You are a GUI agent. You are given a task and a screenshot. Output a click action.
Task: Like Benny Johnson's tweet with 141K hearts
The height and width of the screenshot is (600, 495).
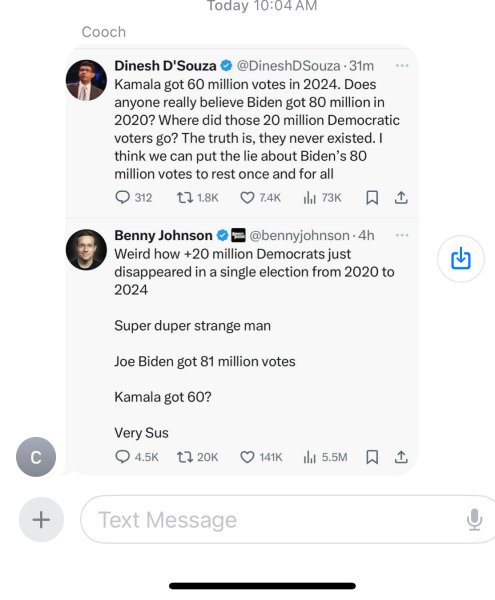pos(247,457)
